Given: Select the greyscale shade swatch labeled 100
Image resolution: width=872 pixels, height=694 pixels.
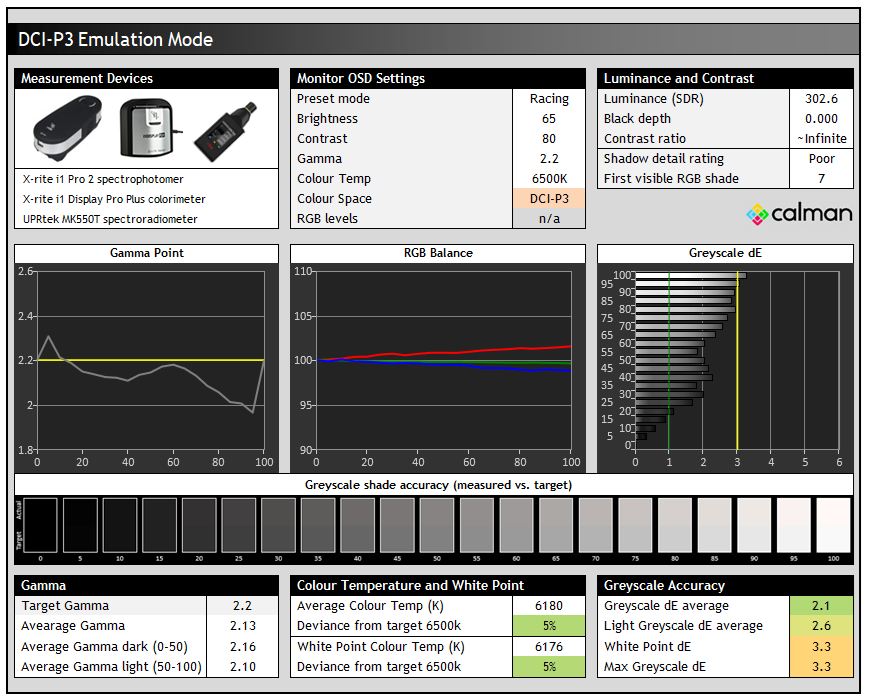Looking at the screenshot, I should pyautogui.click(x=833, y=526).
